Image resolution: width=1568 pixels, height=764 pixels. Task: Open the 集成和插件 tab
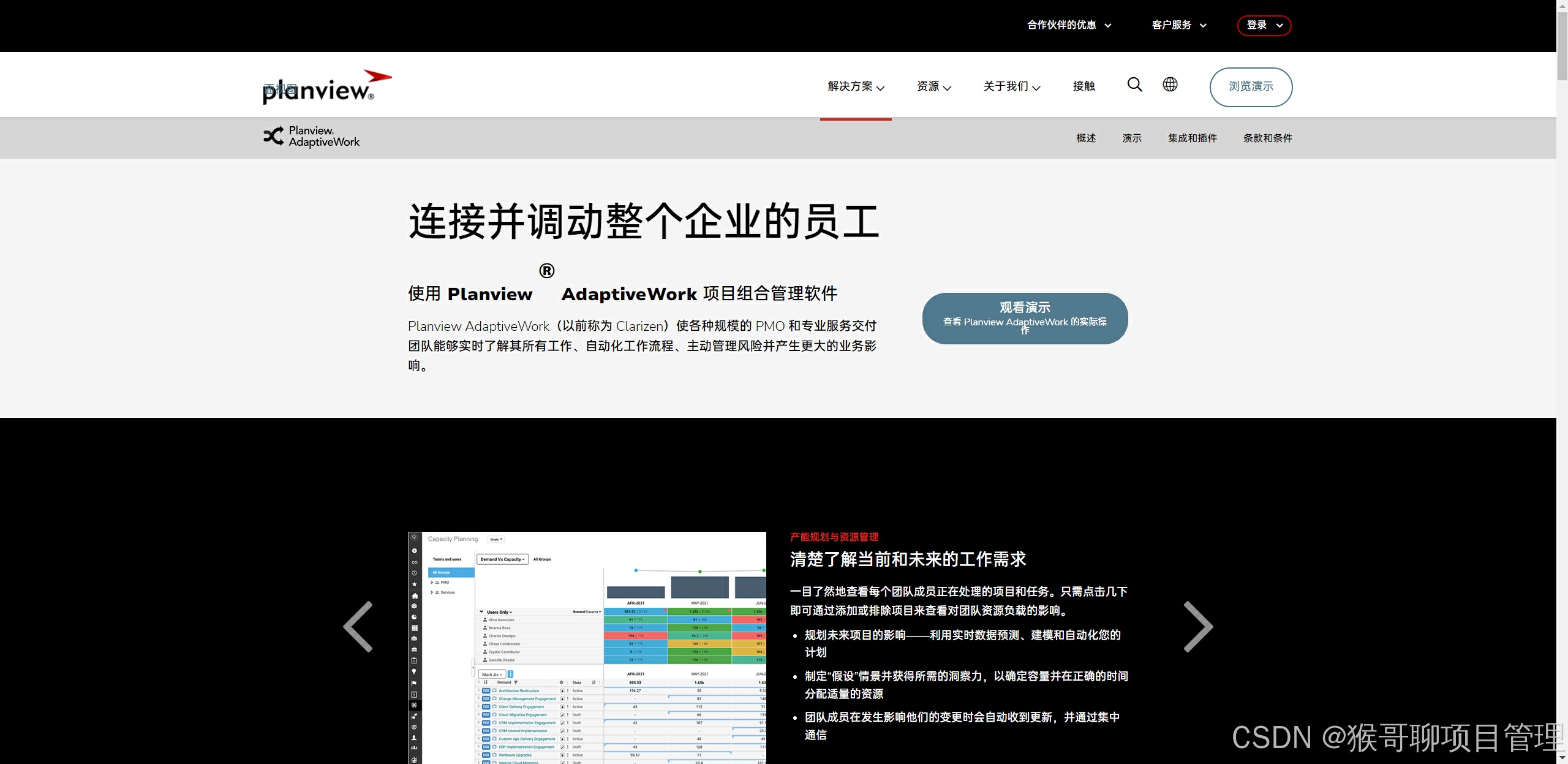coord(1192,138)
